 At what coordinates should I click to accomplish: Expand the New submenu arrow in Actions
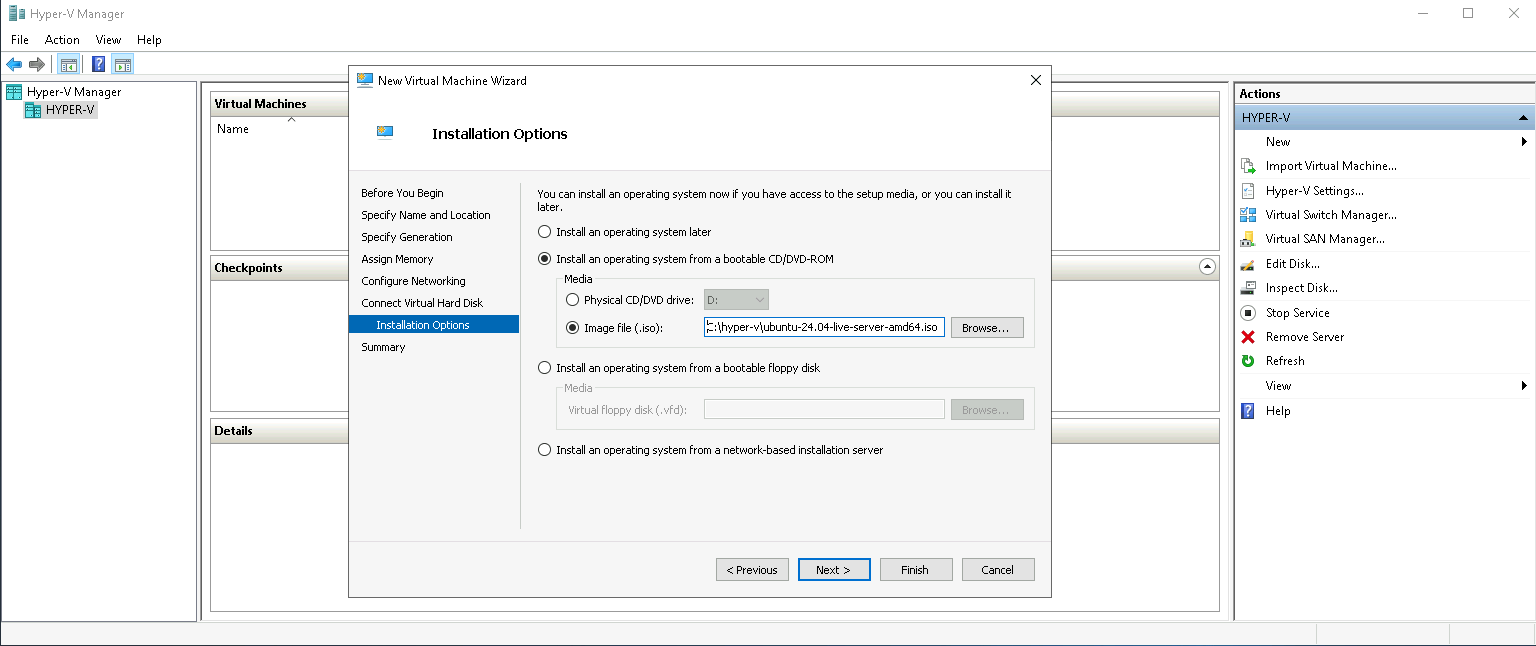[1524, 142]
